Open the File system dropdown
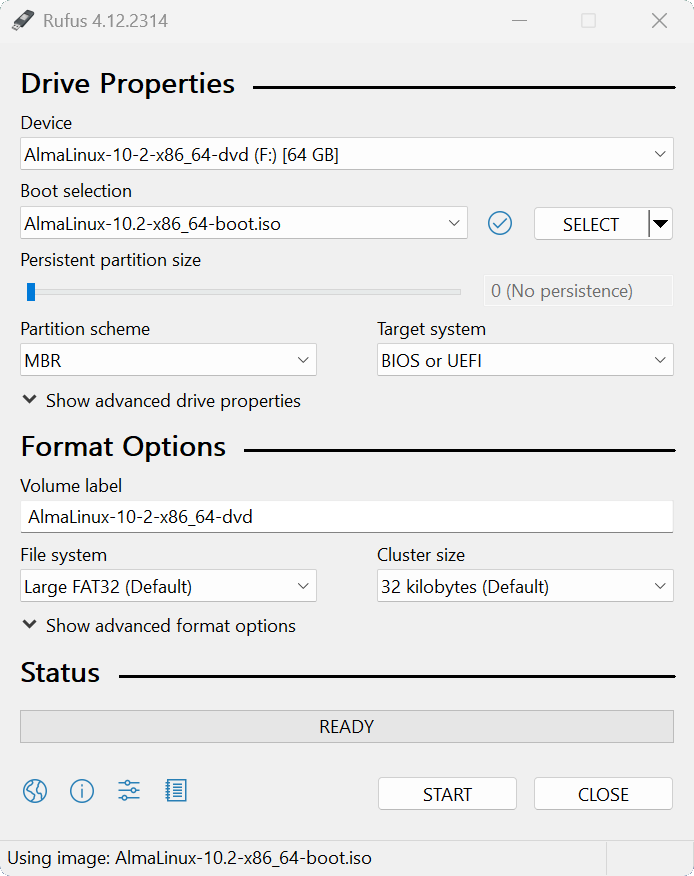694x876 pixels. [x=168, y=586]
